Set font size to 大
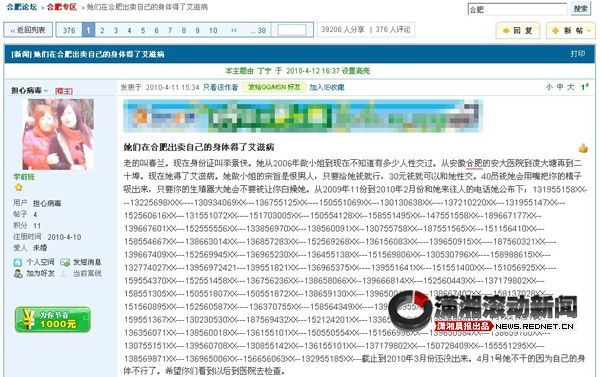Image resolution: width=600 pixels, height=377 pixels. click(x=571, y=87)
